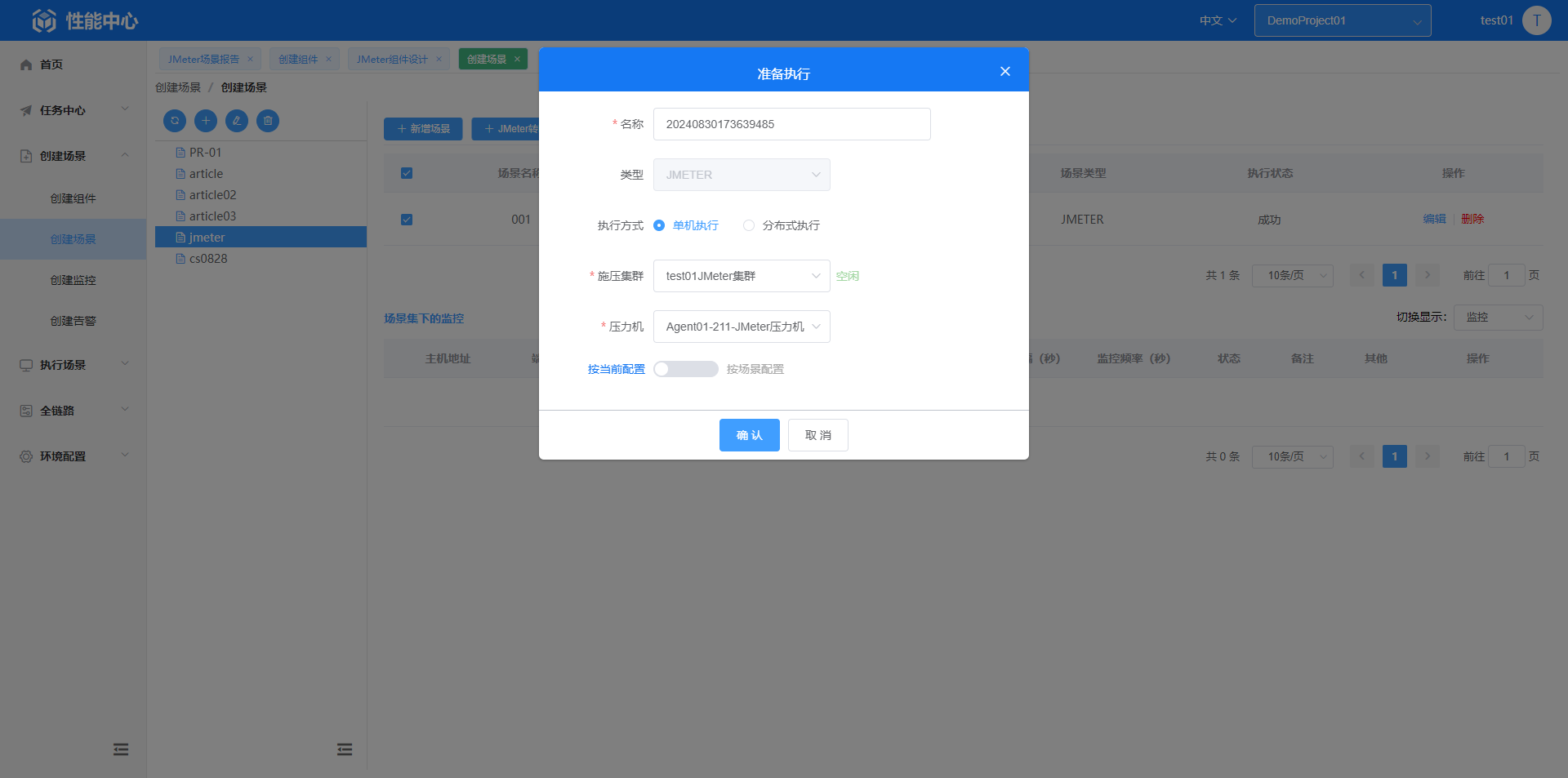Collapse the scene tree panel with its bottom icon

pos(345,749)
